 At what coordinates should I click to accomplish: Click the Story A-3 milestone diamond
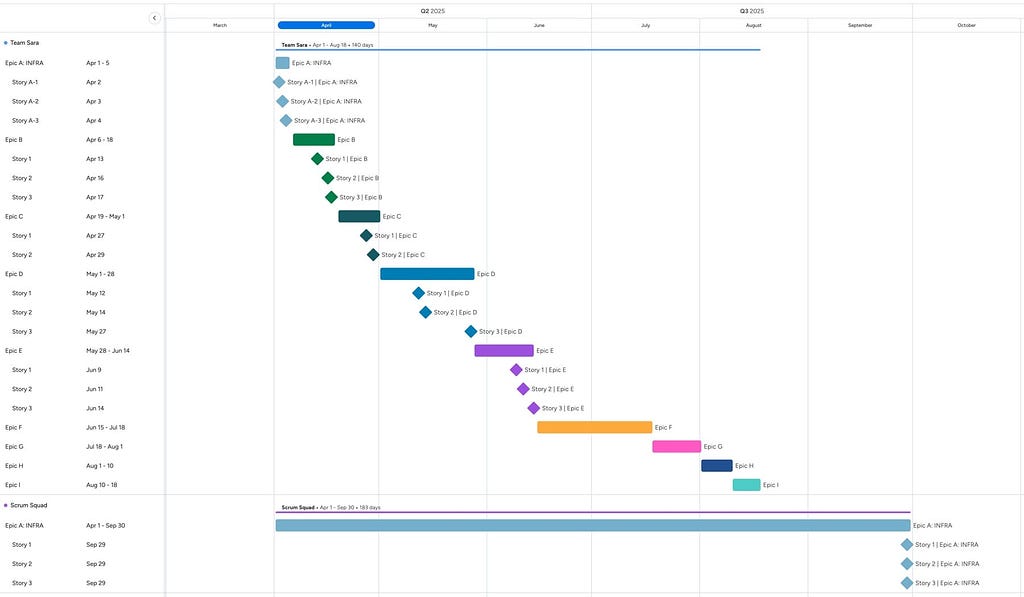[286, 121]
